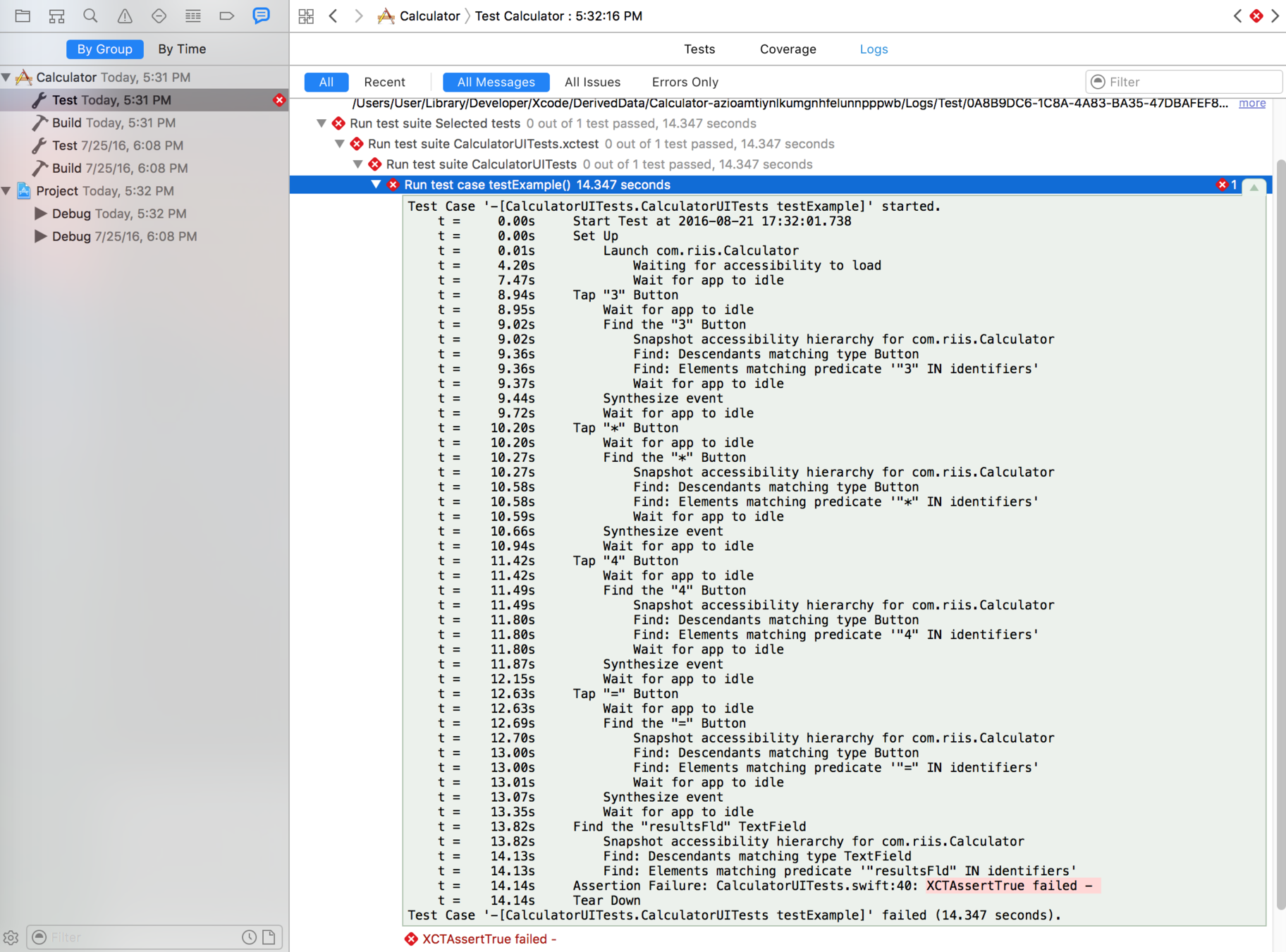The width and height of the screenshot is (1286, 952).
Task: Open the Debug navigator
Action: [x=192, y=16]
